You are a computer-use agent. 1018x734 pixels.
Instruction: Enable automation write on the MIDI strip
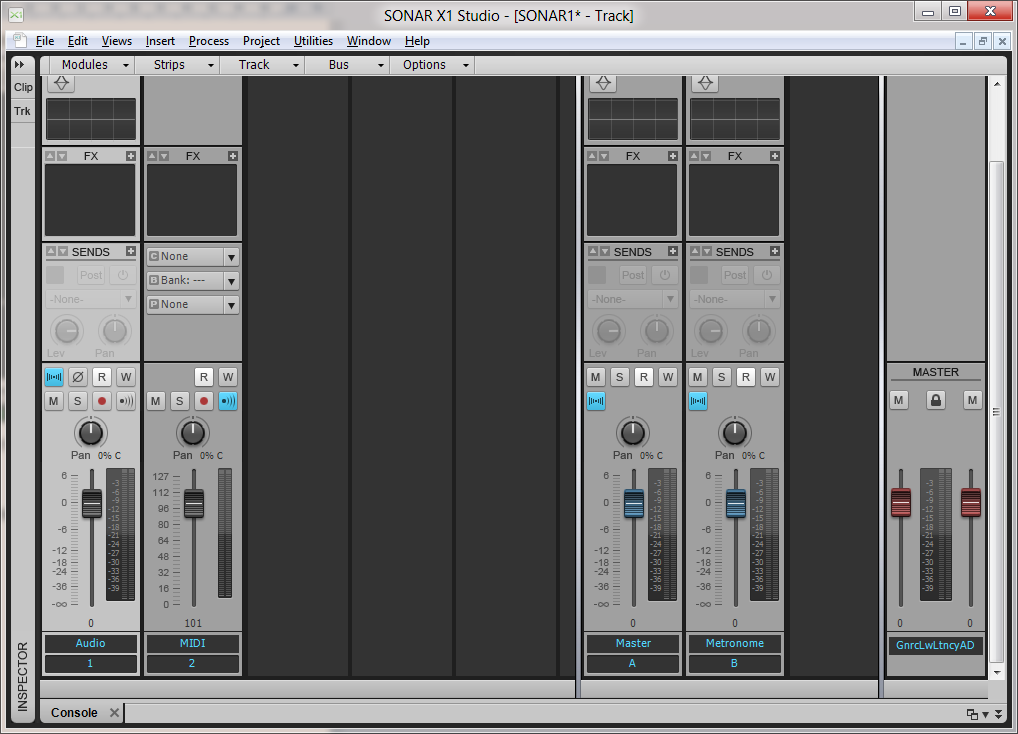coord(228,377)
